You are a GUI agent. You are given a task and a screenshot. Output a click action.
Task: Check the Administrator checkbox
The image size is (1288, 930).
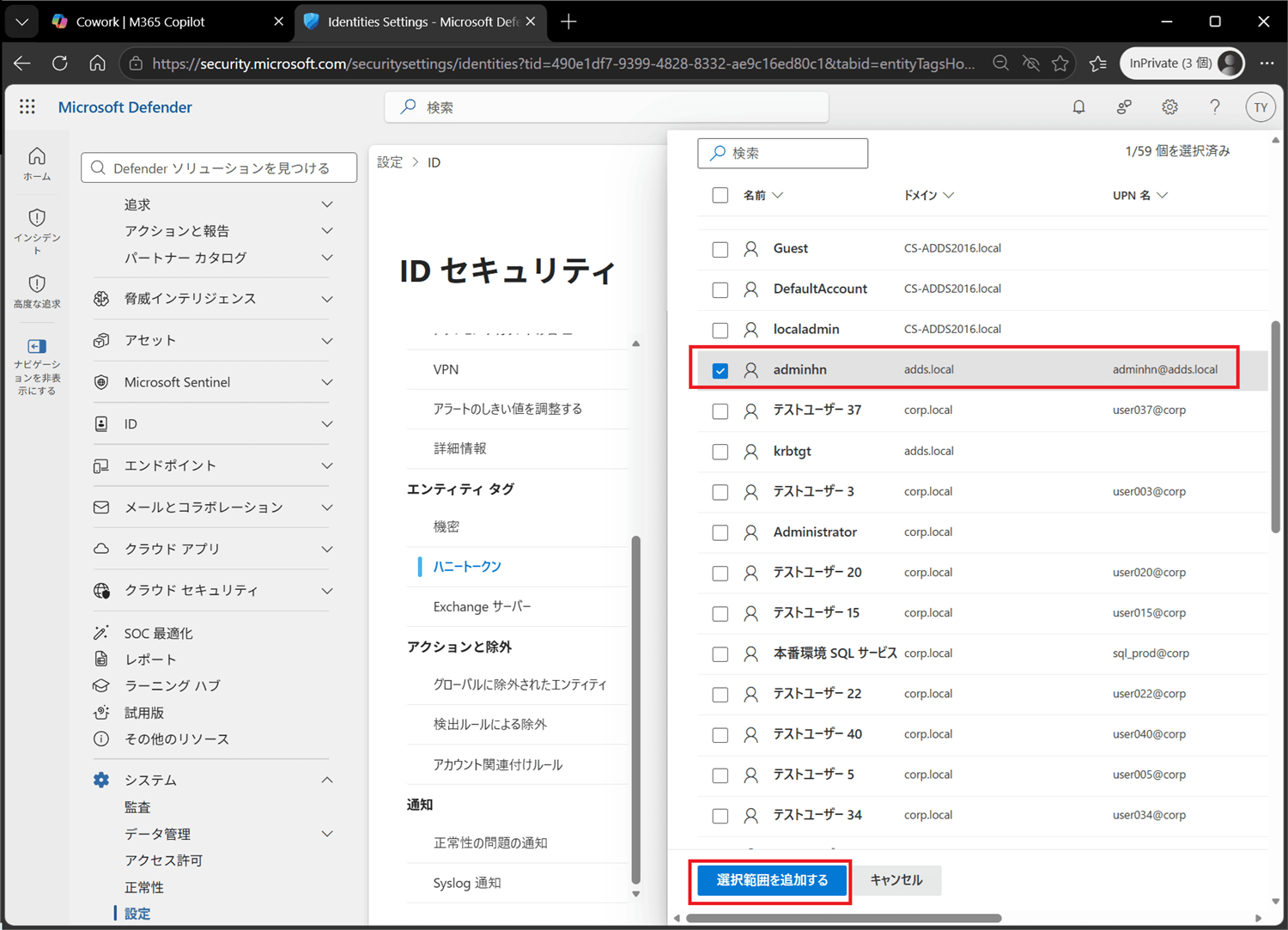point(720,532)
